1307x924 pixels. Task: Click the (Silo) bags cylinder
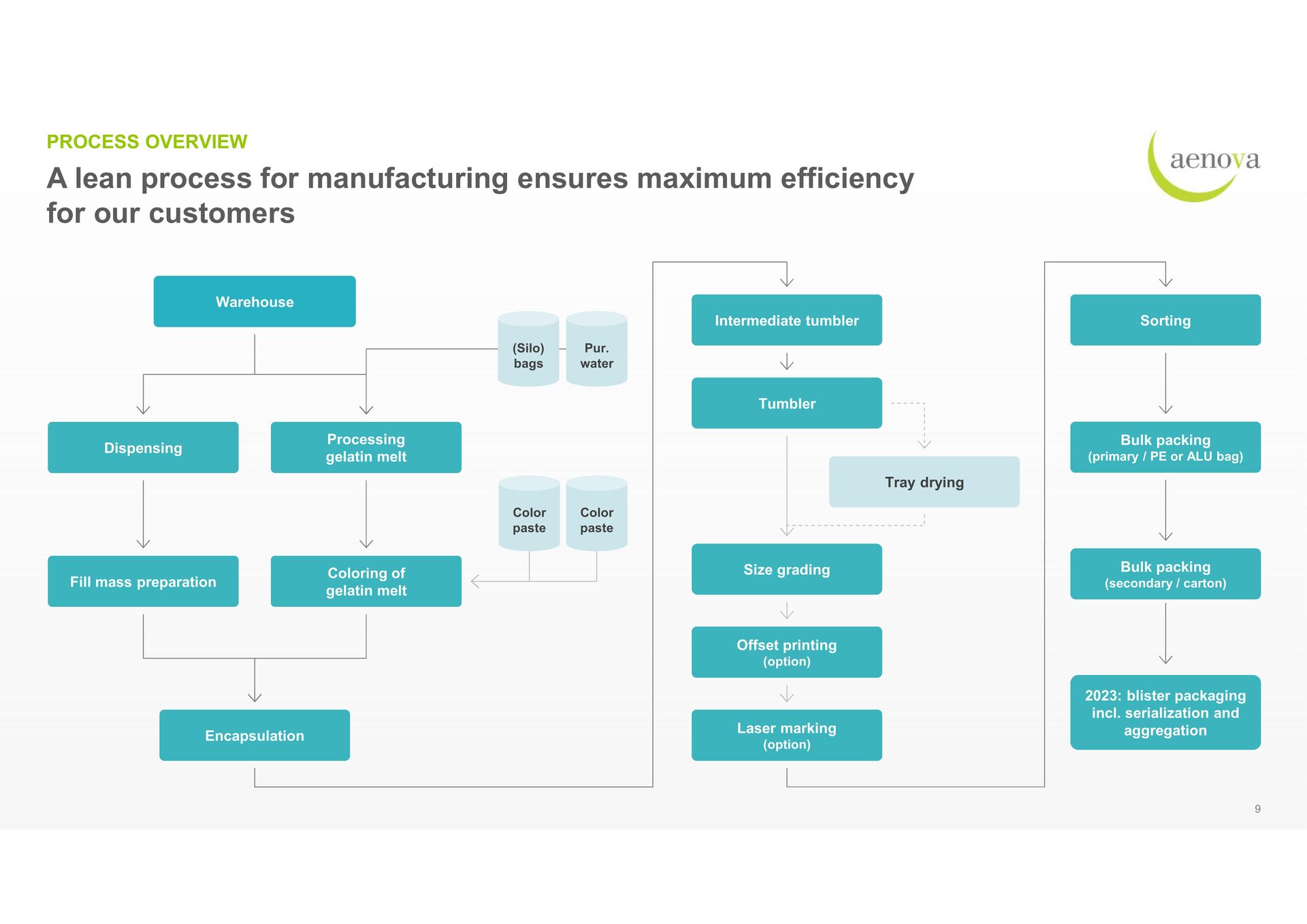(x=528, y=349)
